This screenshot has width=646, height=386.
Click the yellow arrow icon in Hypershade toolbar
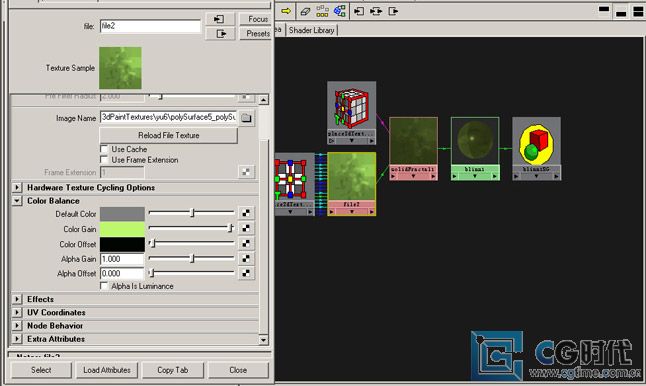[x=286, y=11]
